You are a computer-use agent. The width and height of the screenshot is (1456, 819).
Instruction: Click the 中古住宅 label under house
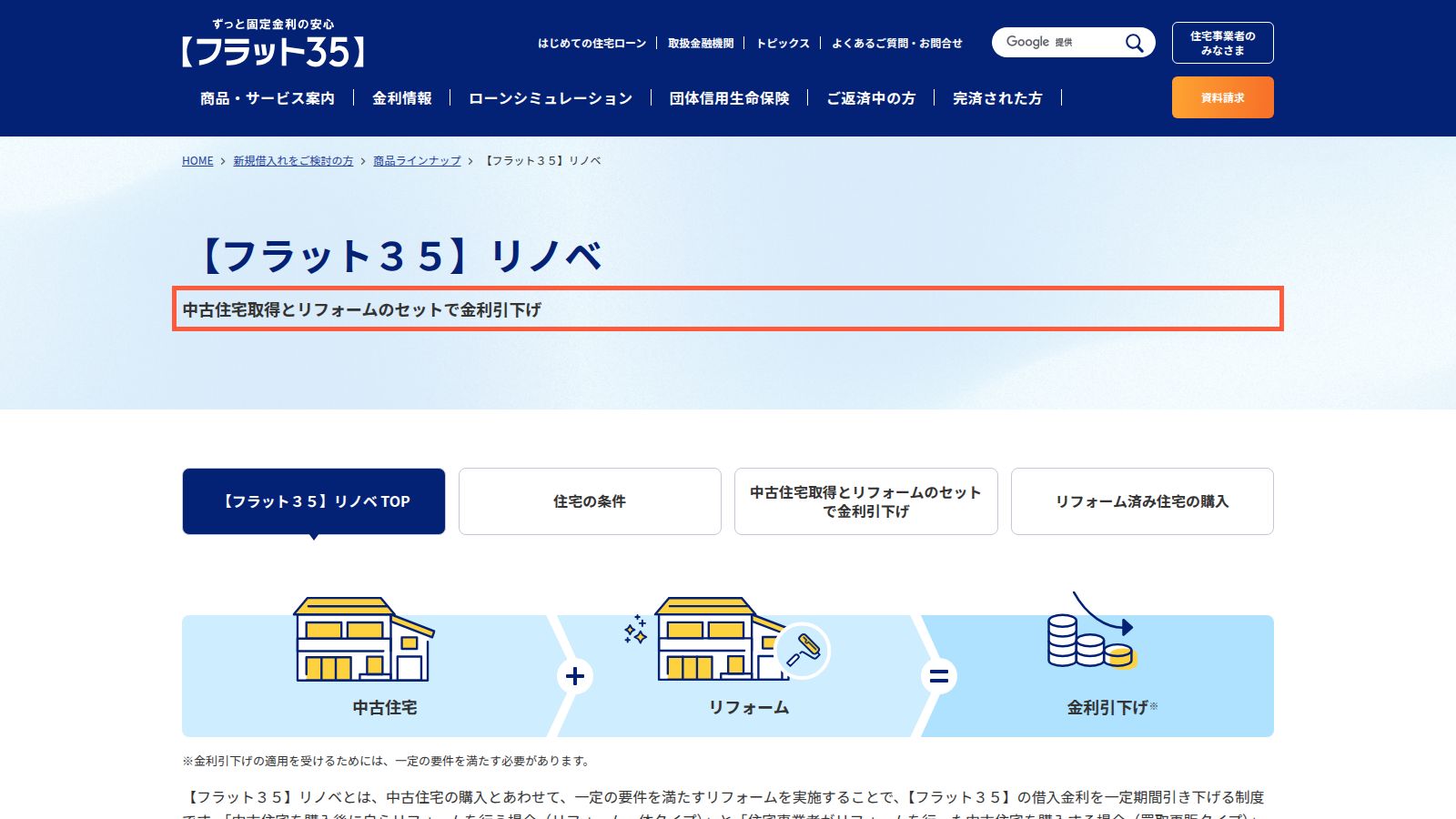coord(385,707)
